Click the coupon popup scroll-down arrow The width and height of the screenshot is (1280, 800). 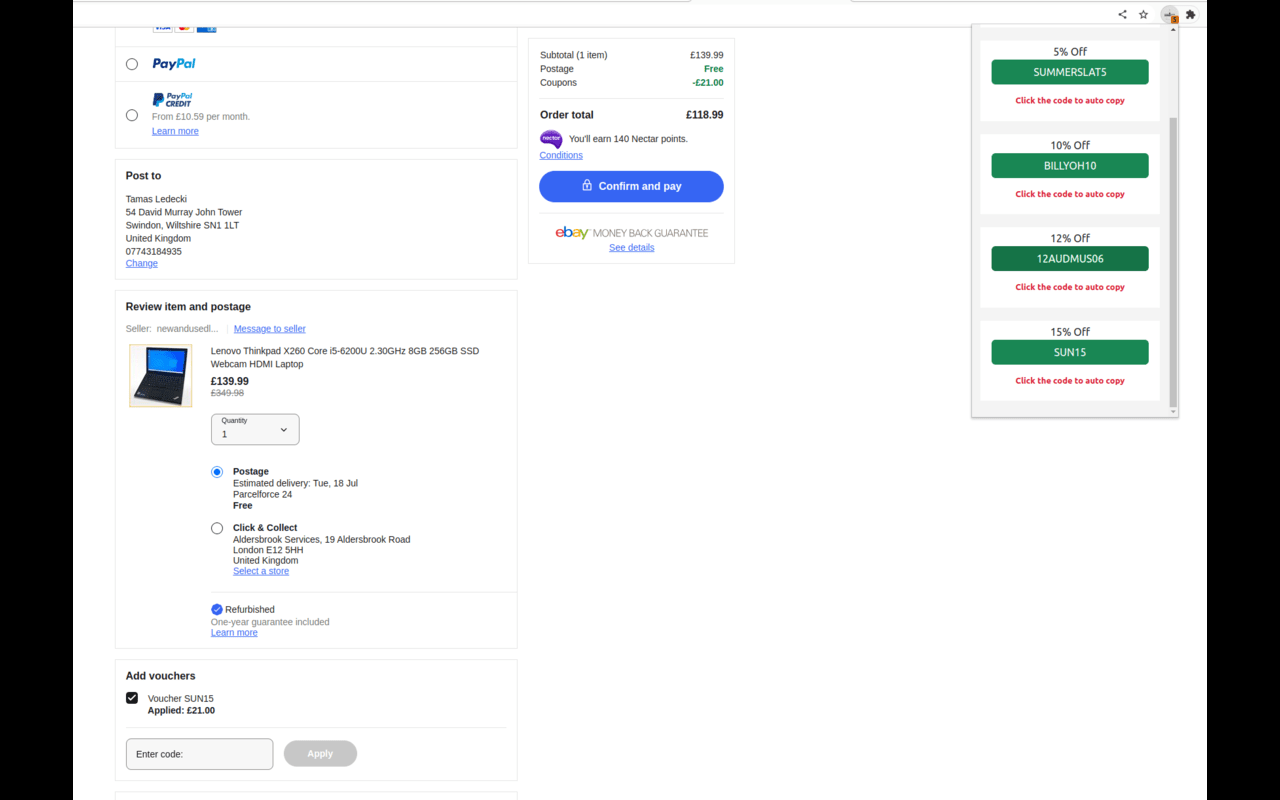coord(1174,411)
